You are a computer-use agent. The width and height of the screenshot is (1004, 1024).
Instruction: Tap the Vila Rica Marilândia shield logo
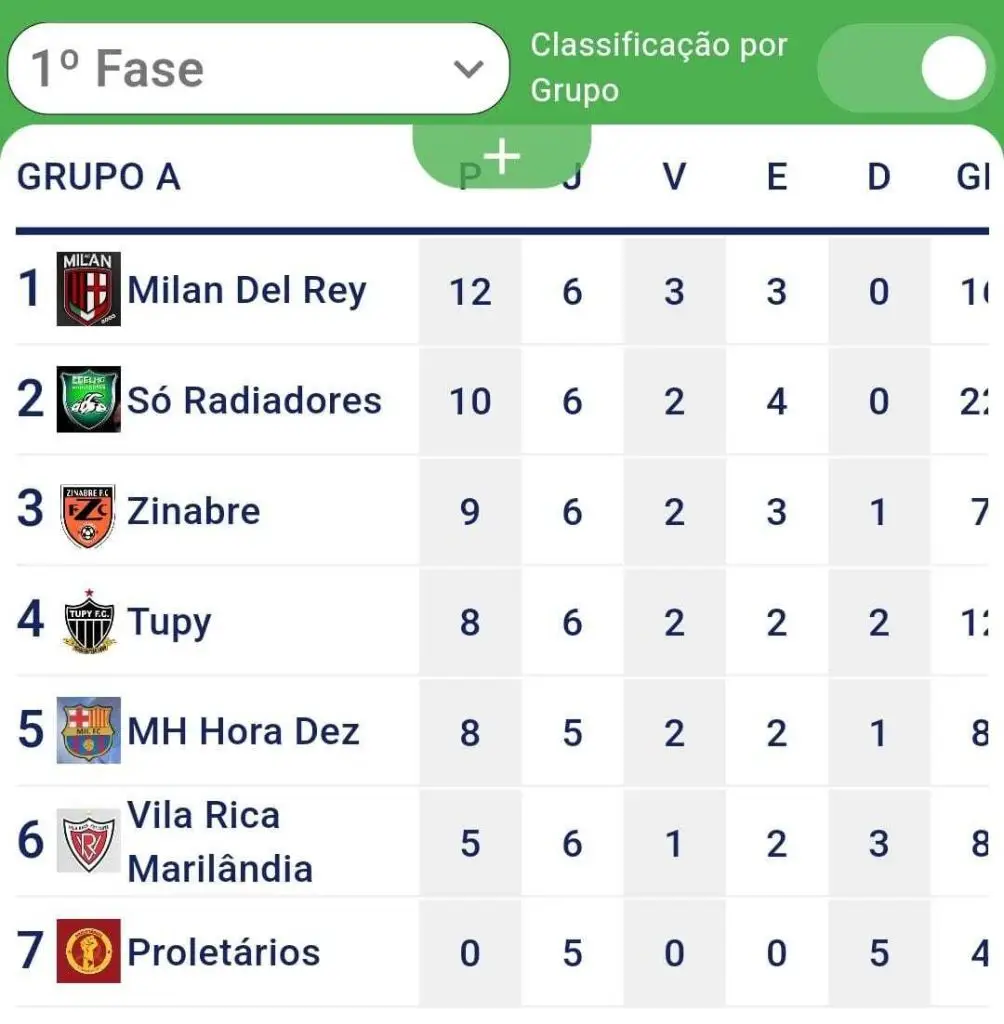click(x=88, y=840)
